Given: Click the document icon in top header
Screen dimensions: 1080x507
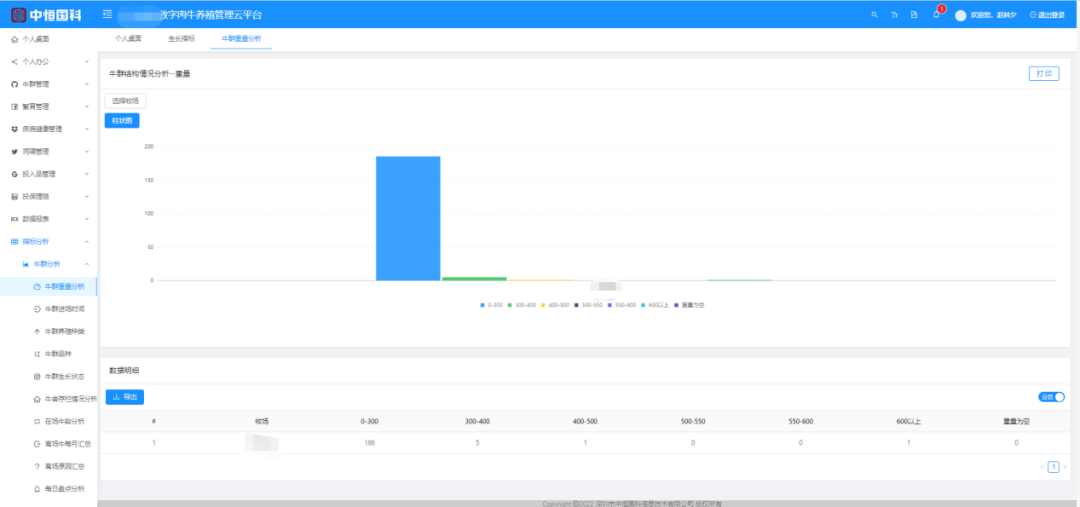Looking at the screenshot, I should [x=914, y=15].
